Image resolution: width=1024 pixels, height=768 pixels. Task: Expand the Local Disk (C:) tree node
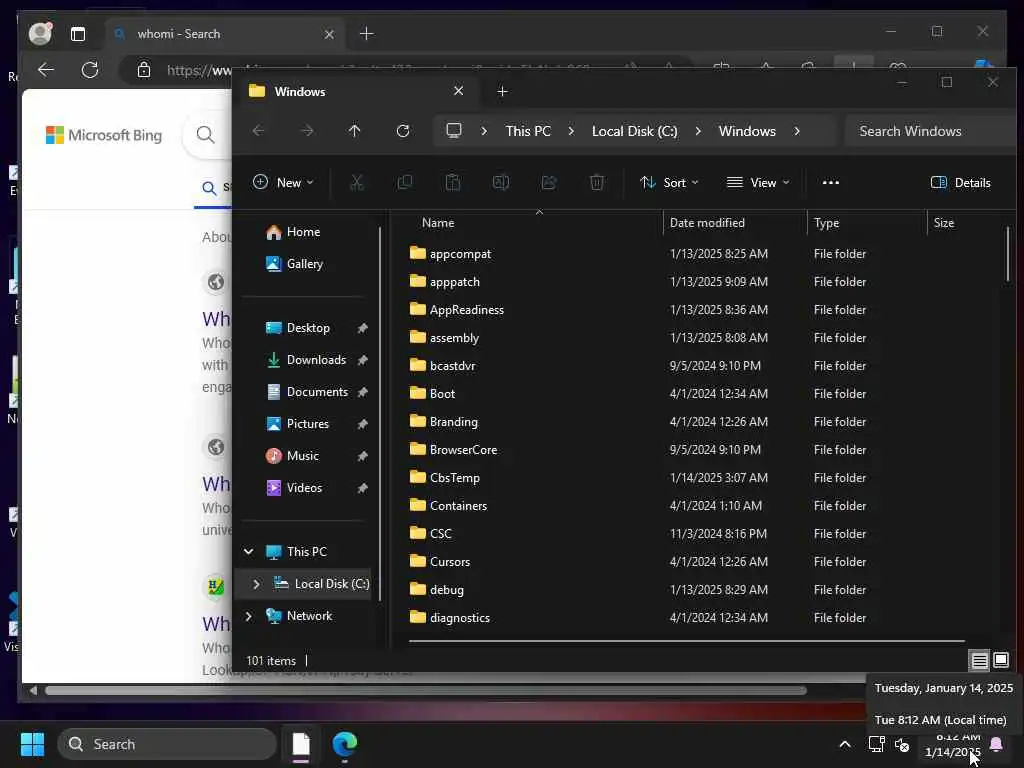(256, 584)
